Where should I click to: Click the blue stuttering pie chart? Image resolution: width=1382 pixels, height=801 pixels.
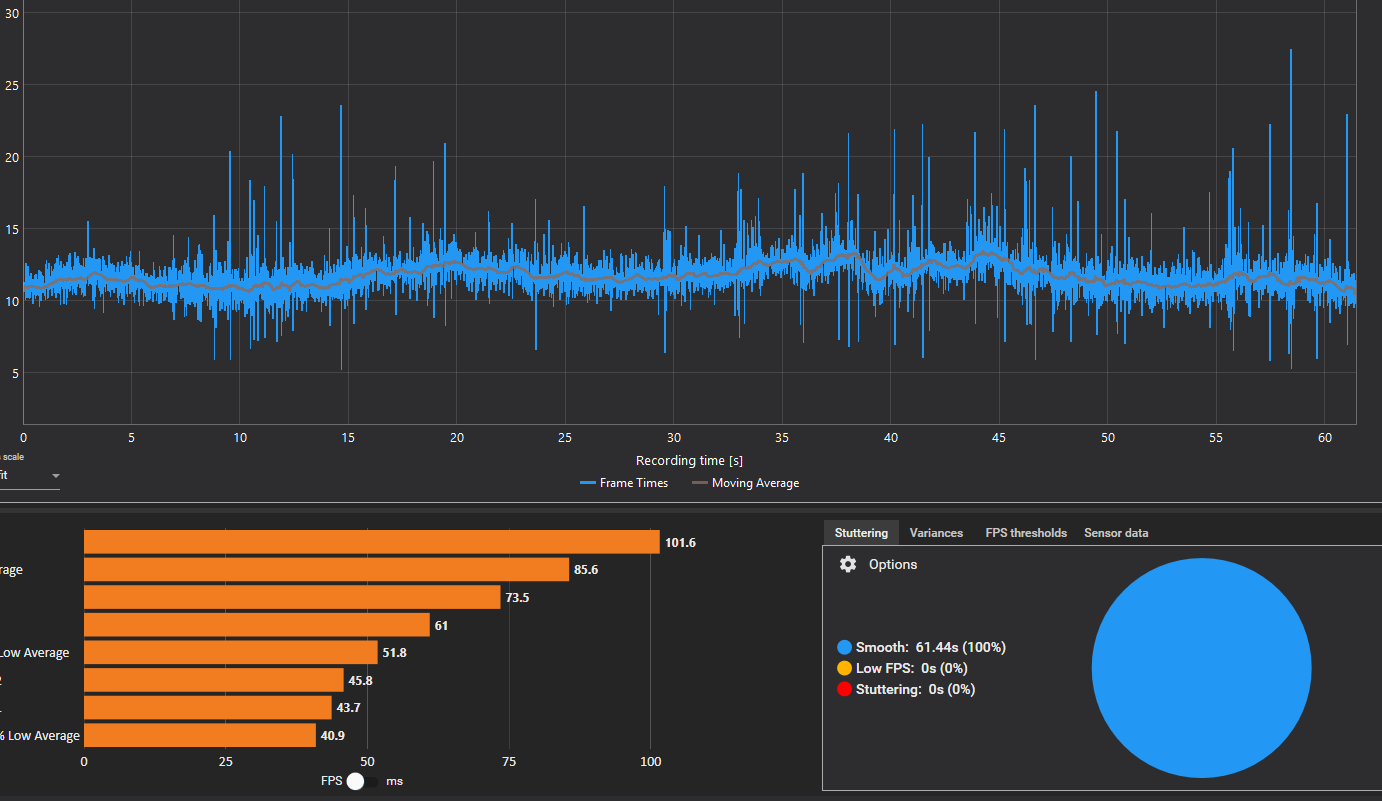(1201, 667)
